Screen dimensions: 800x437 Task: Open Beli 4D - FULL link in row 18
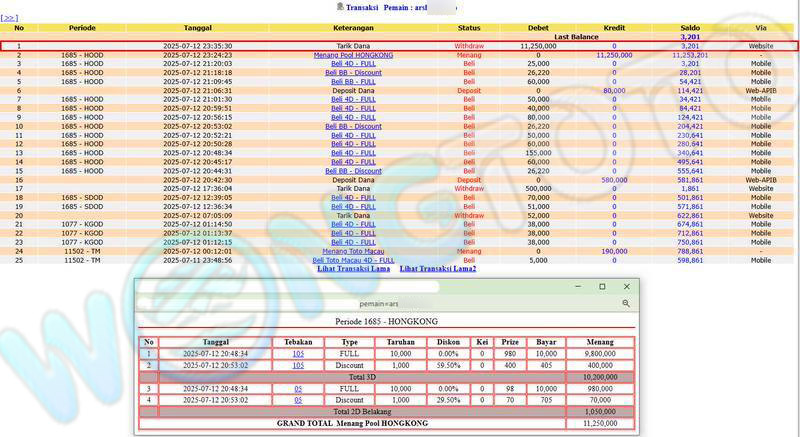pyautogui.click(x=353, y=198)
